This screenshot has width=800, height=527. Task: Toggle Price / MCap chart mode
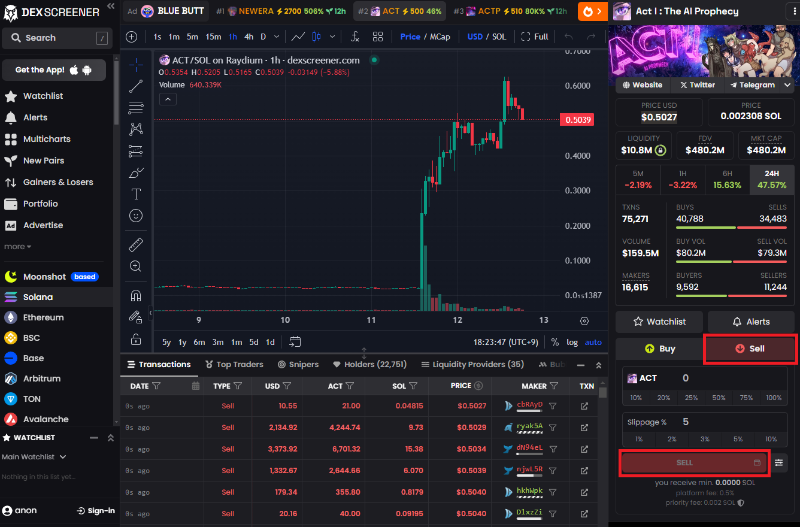pyautogui.click(x=425, y=37)
